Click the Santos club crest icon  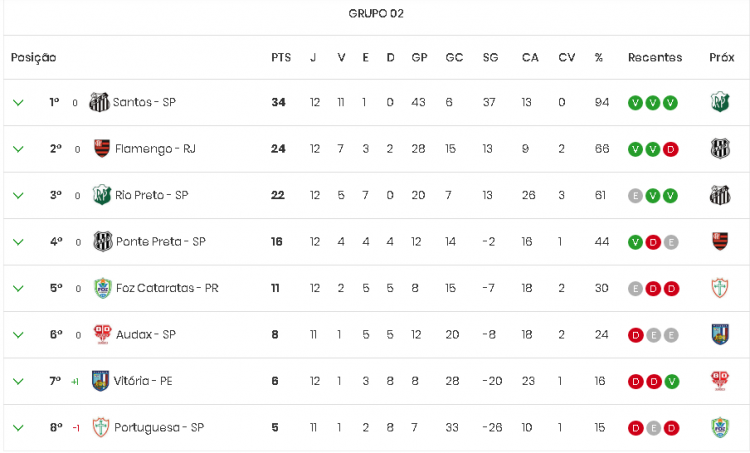tap(99, 102)
